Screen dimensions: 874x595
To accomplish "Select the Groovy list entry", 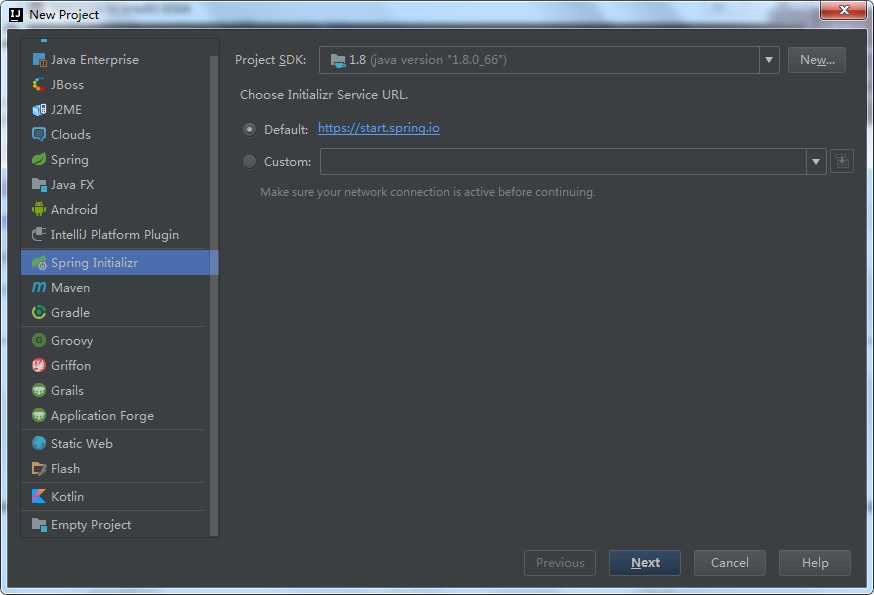I will [x=115, y=340].
